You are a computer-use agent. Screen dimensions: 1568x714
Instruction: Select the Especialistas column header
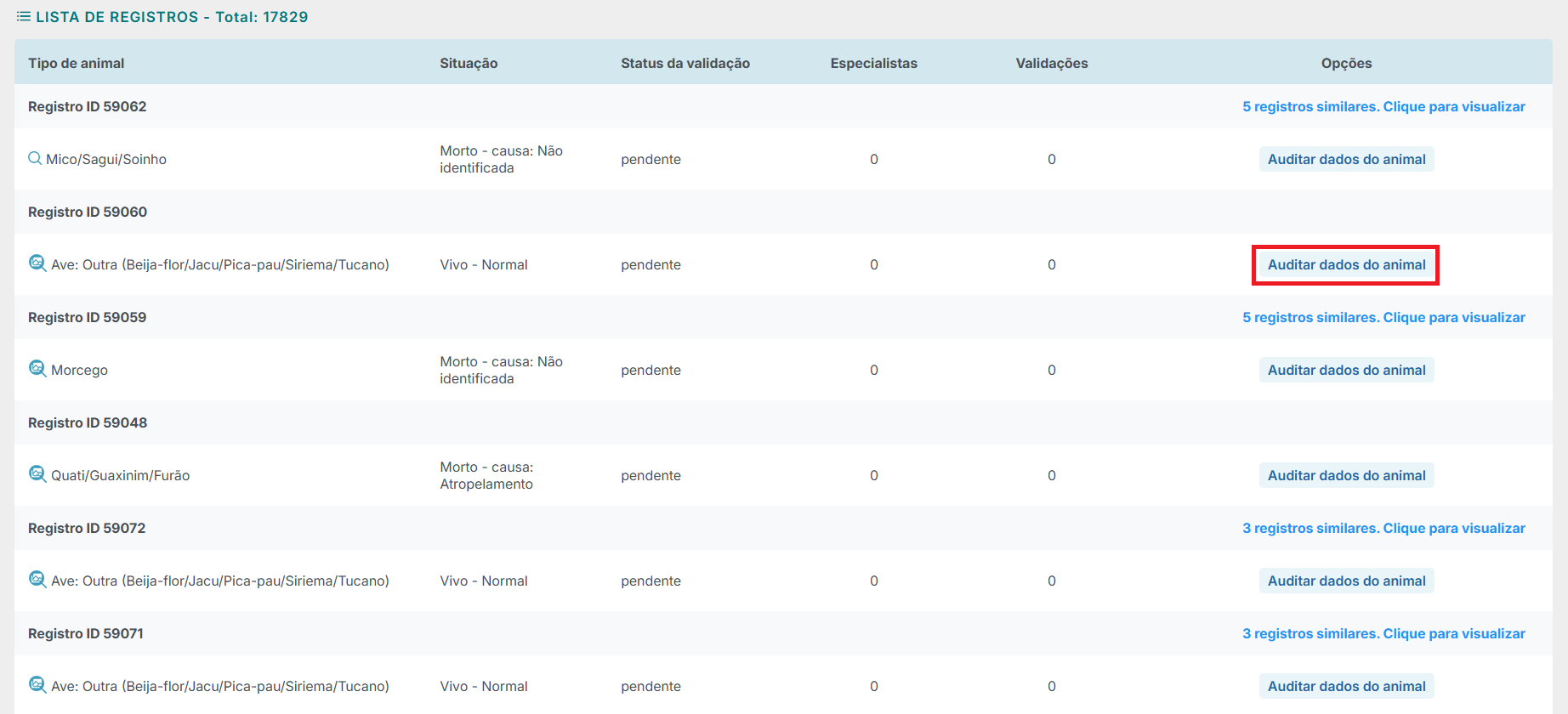tap(873, 63)
